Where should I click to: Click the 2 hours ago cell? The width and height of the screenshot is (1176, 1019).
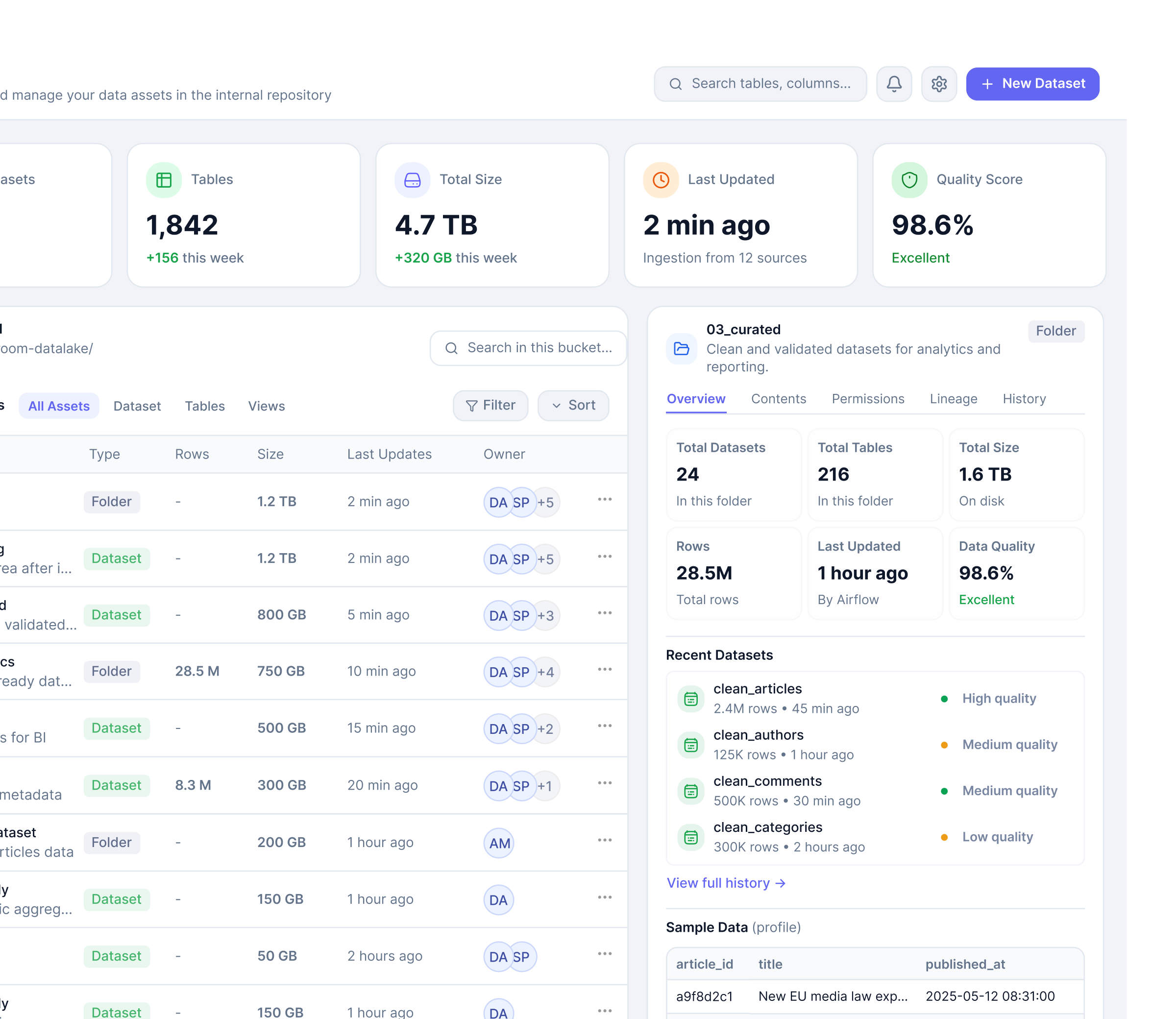385,956
